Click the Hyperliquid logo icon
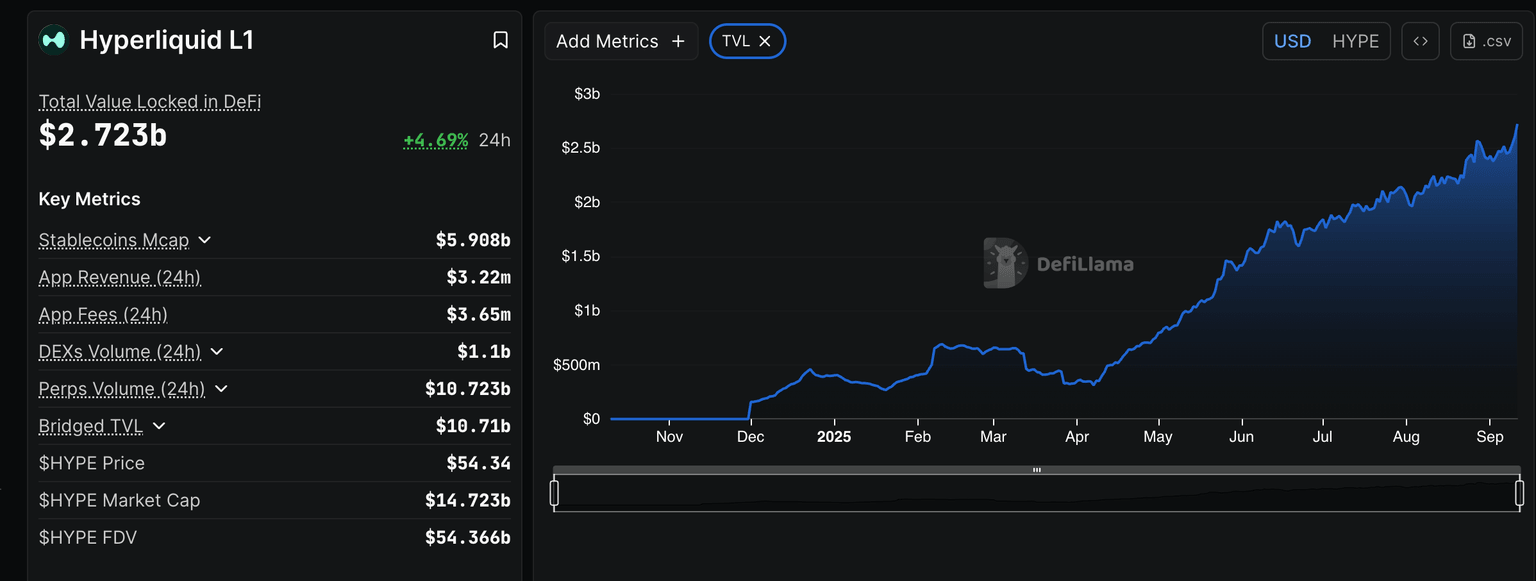The image size is (1536, 581). (x=53, y=40)
